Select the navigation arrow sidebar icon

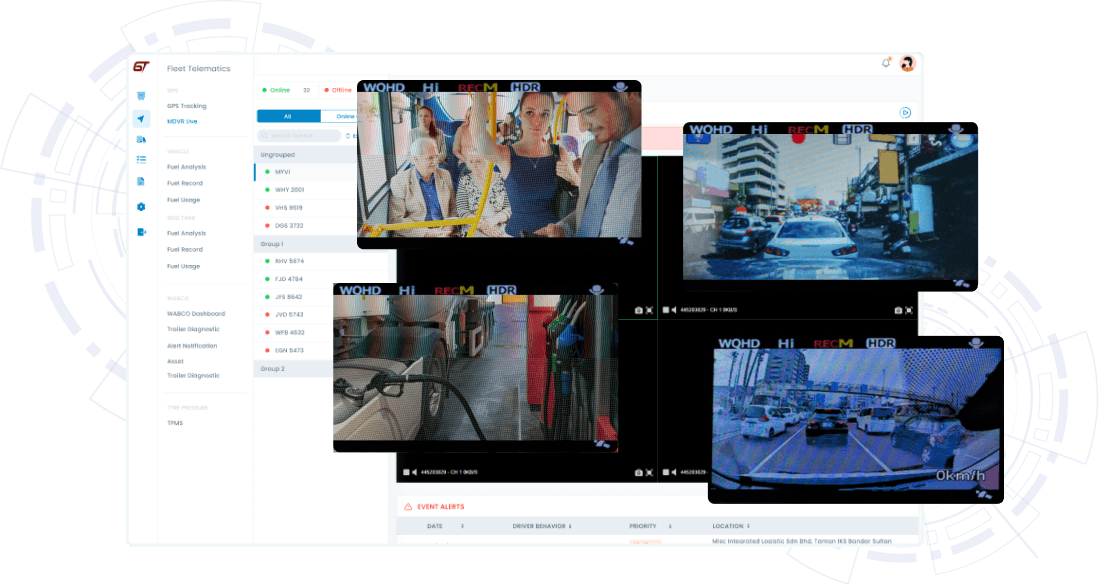click(141, 119)
